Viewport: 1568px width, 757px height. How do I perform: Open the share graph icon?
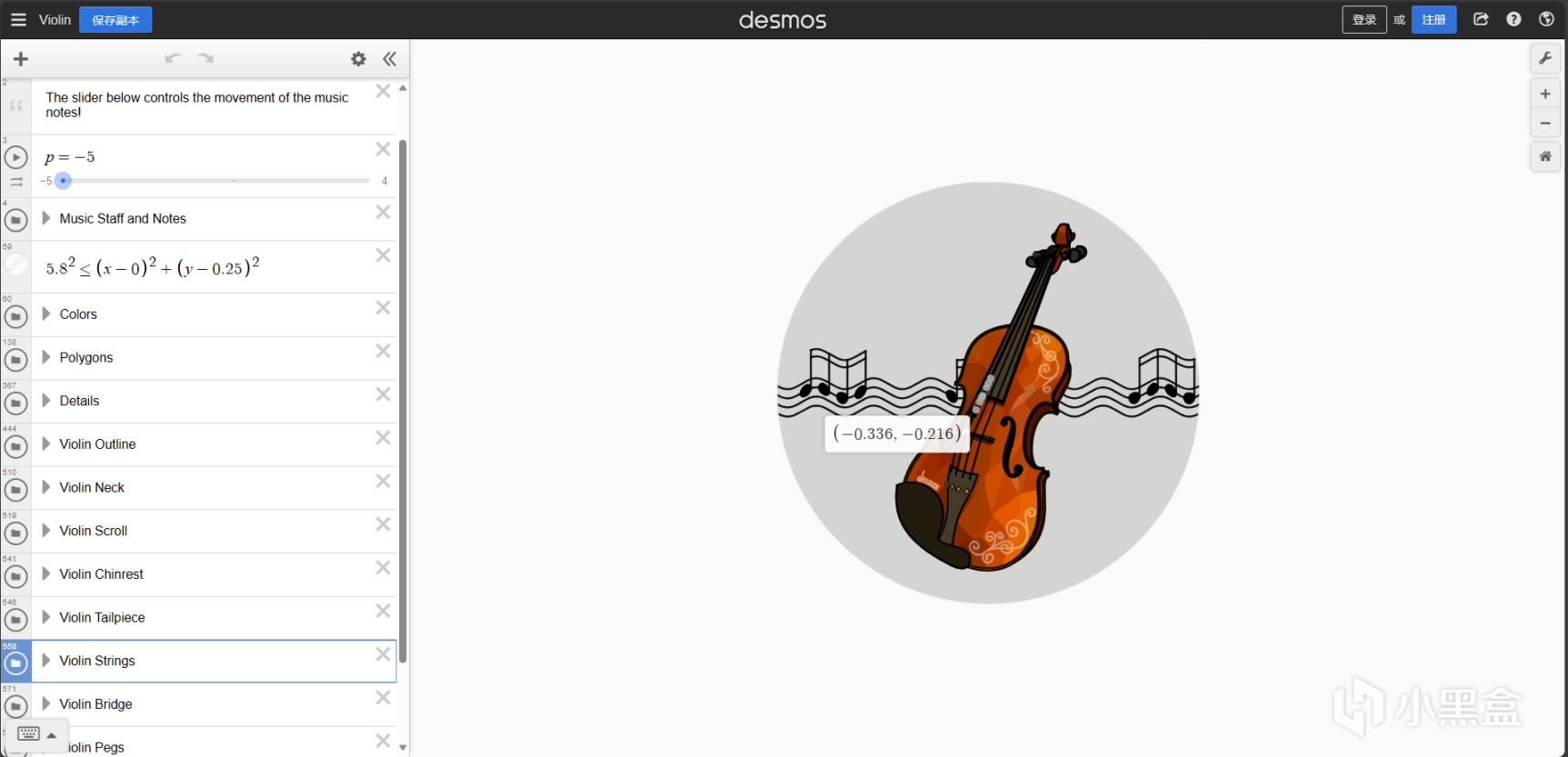click(1481, 19)
